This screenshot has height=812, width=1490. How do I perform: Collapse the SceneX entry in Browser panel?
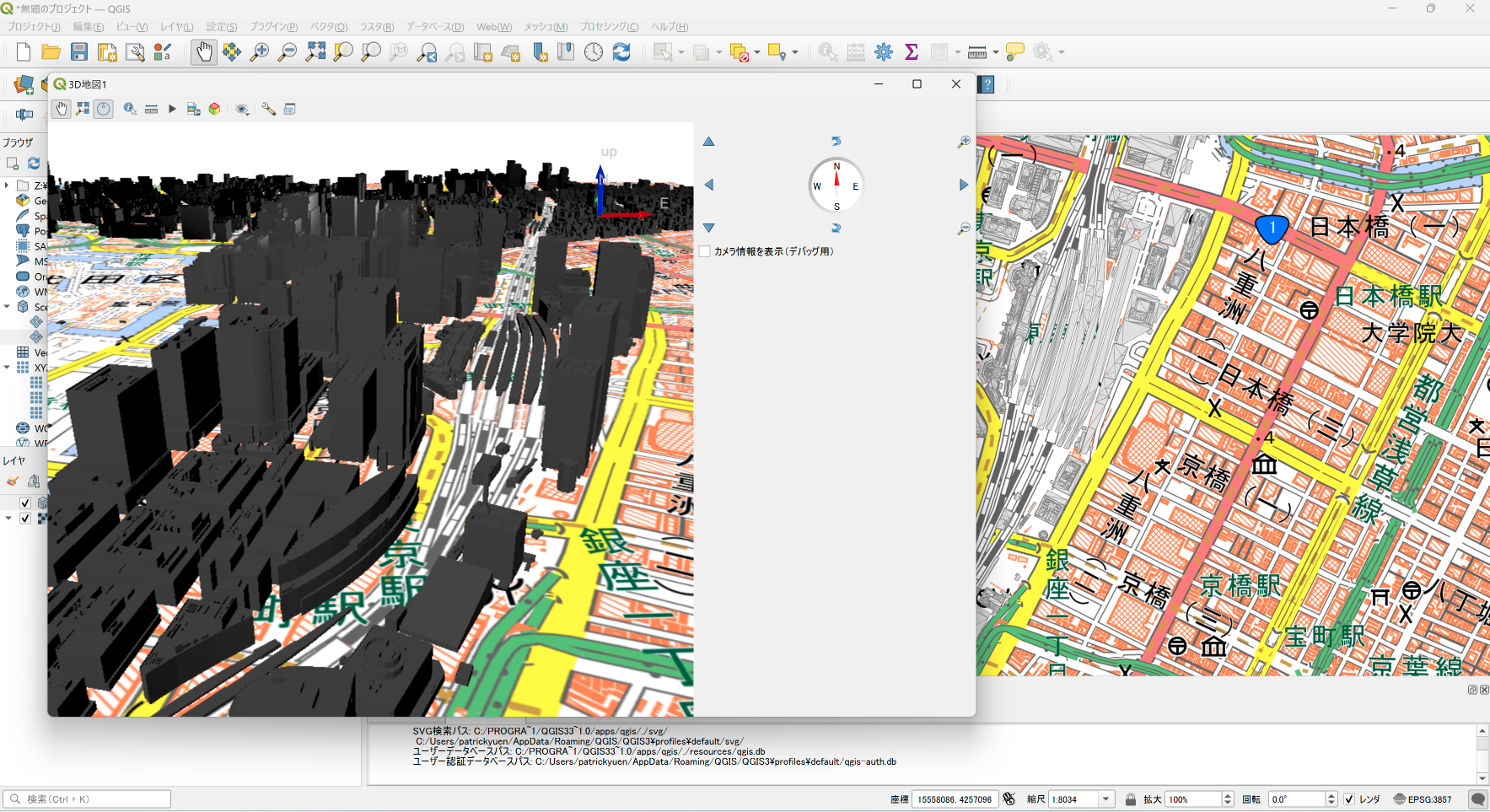pyautogui.click(x=8, y=306)
